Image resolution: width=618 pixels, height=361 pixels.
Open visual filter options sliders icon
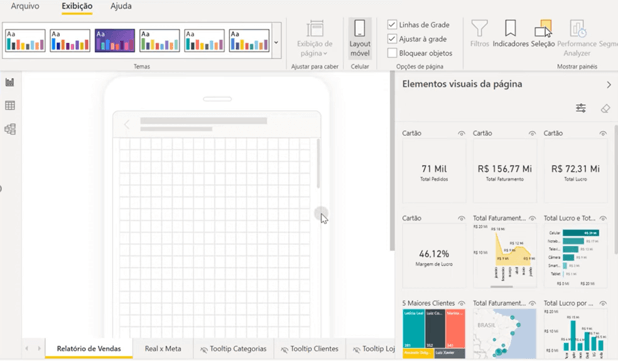point(581,108)
